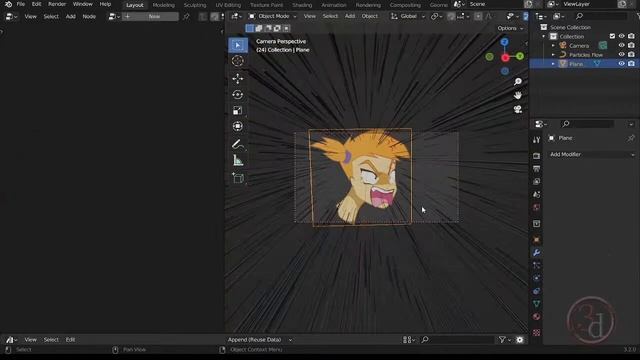Select the Measure tool
Screen dimensions: 640x360
point(238,160)
